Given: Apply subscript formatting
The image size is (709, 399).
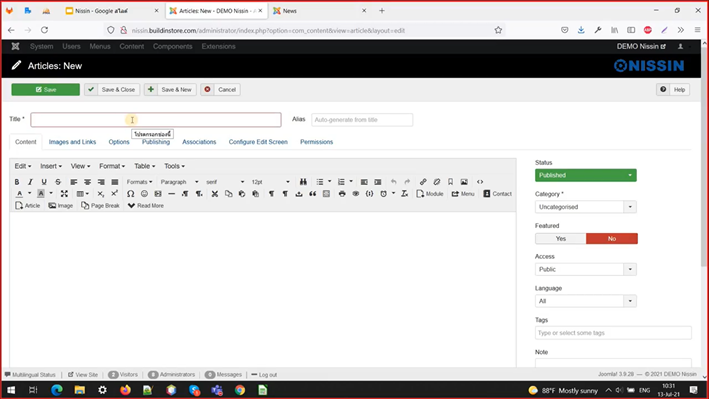Looking at the screenshot, I should point(101,194).
